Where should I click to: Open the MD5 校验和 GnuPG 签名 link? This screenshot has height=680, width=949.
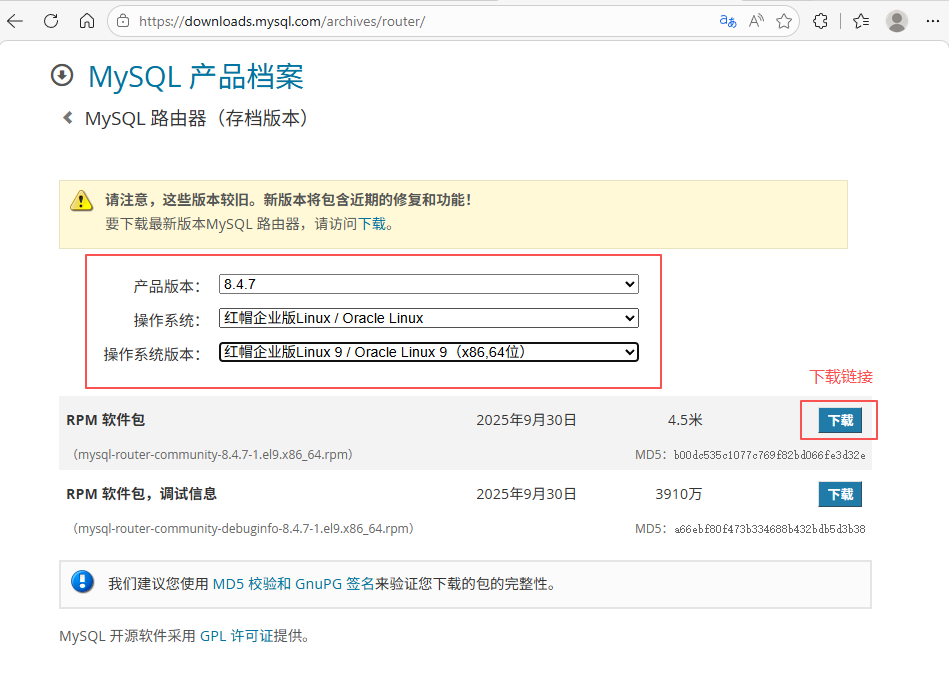click(x=294, y=584)
